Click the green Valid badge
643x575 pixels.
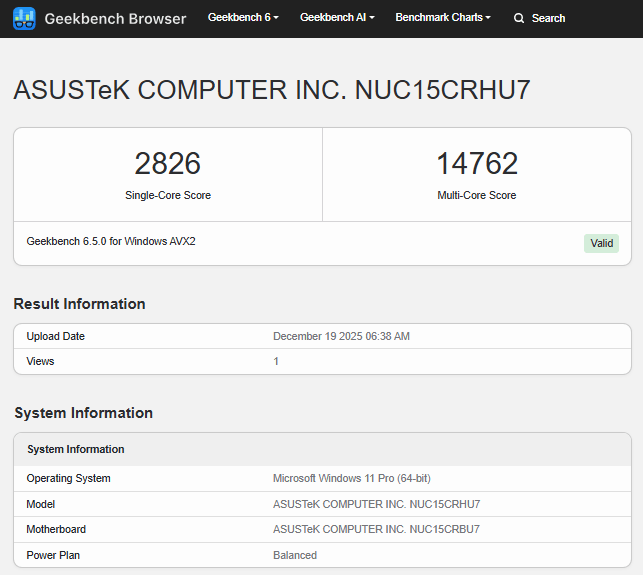coord(601,243)
